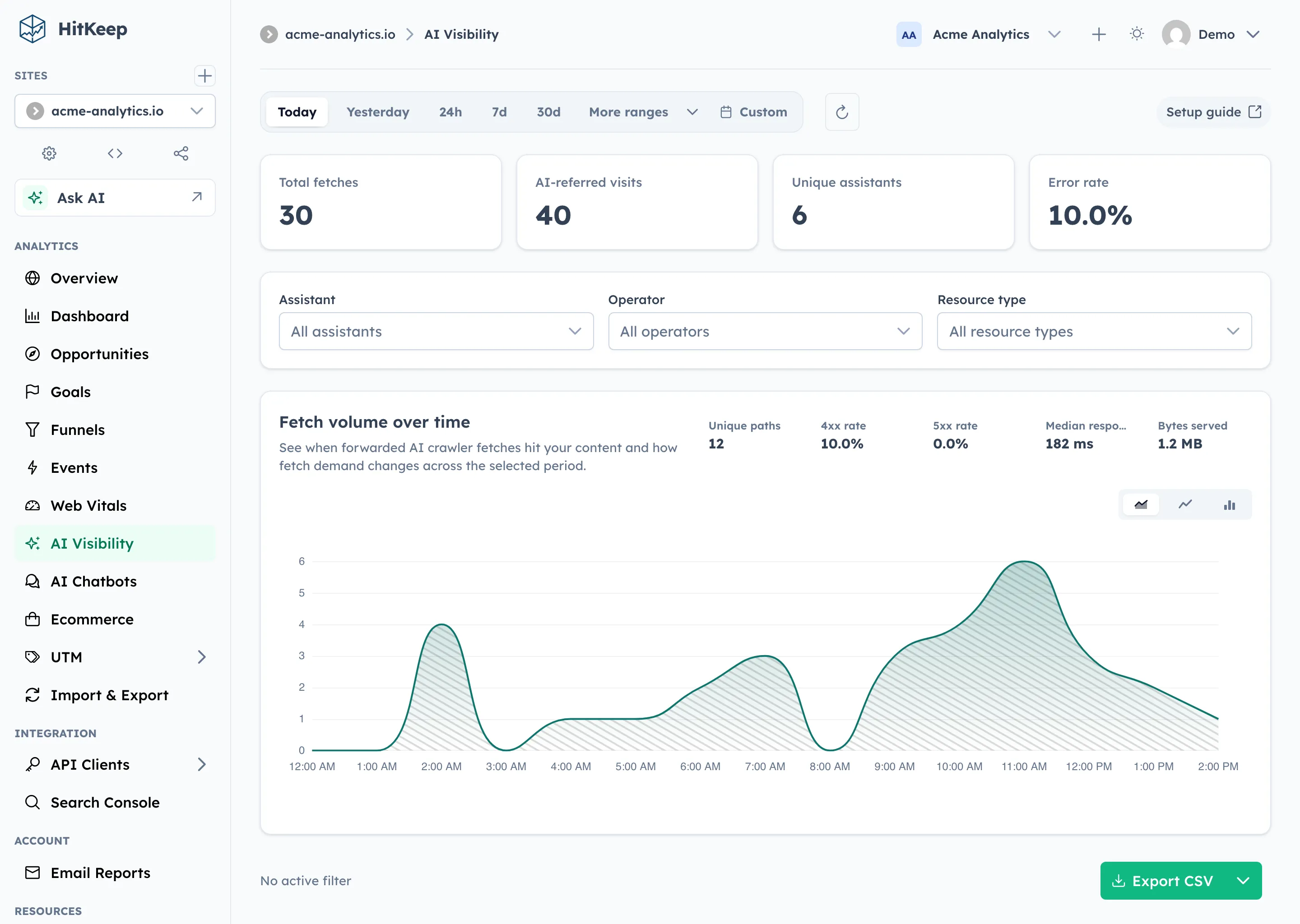Click the '4xx rate' stat 10.0%
The width and height of the screenshot is (1300, 924).
842,444
